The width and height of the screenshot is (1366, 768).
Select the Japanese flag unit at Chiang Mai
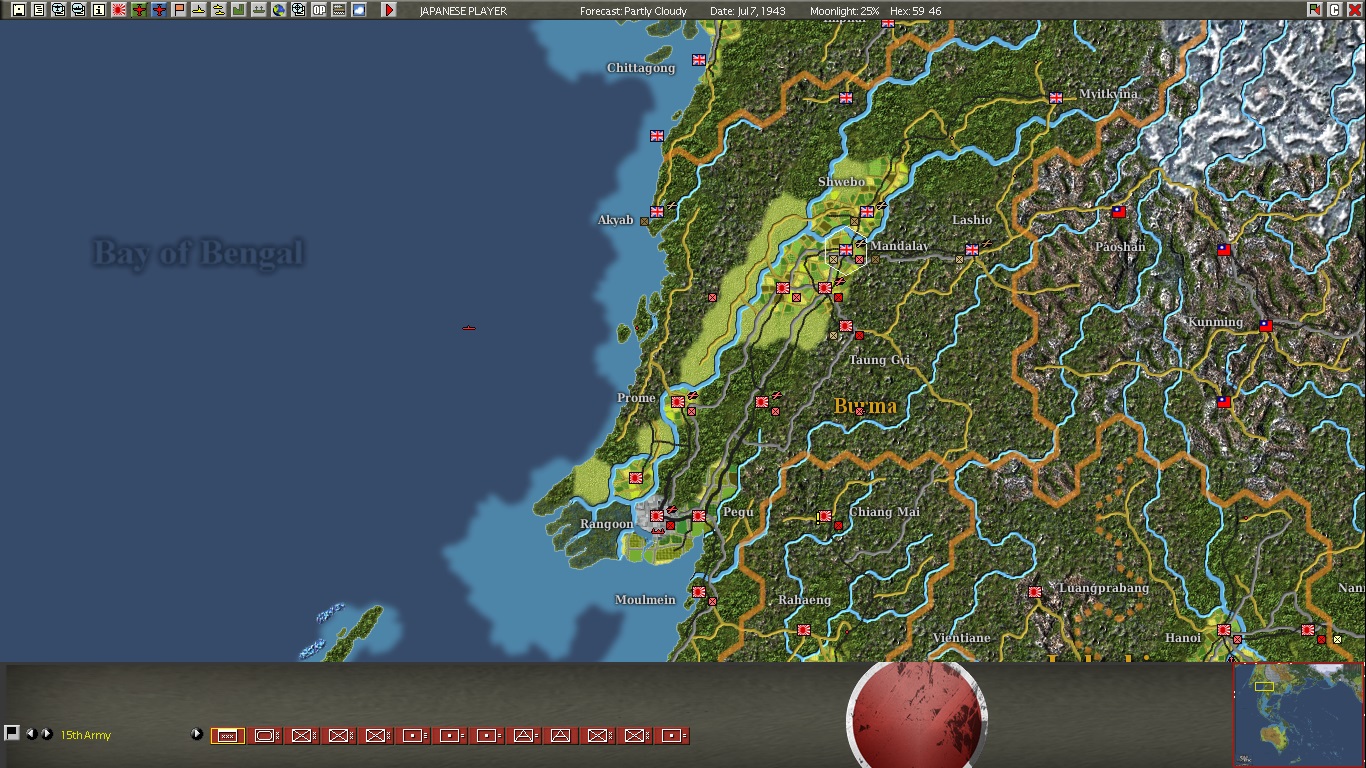click(x=825, y=516)
